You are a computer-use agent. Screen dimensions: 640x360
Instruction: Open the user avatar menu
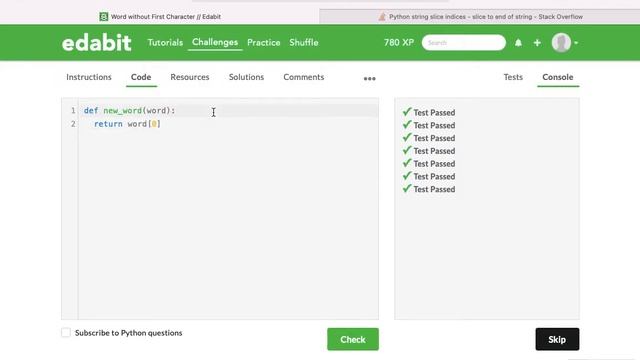point(561,42)
